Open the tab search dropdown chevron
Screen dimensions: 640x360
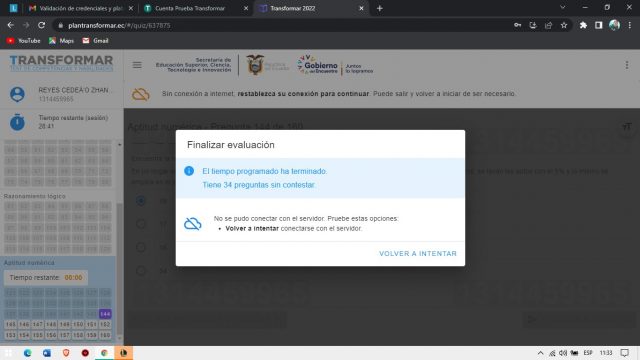562,7
